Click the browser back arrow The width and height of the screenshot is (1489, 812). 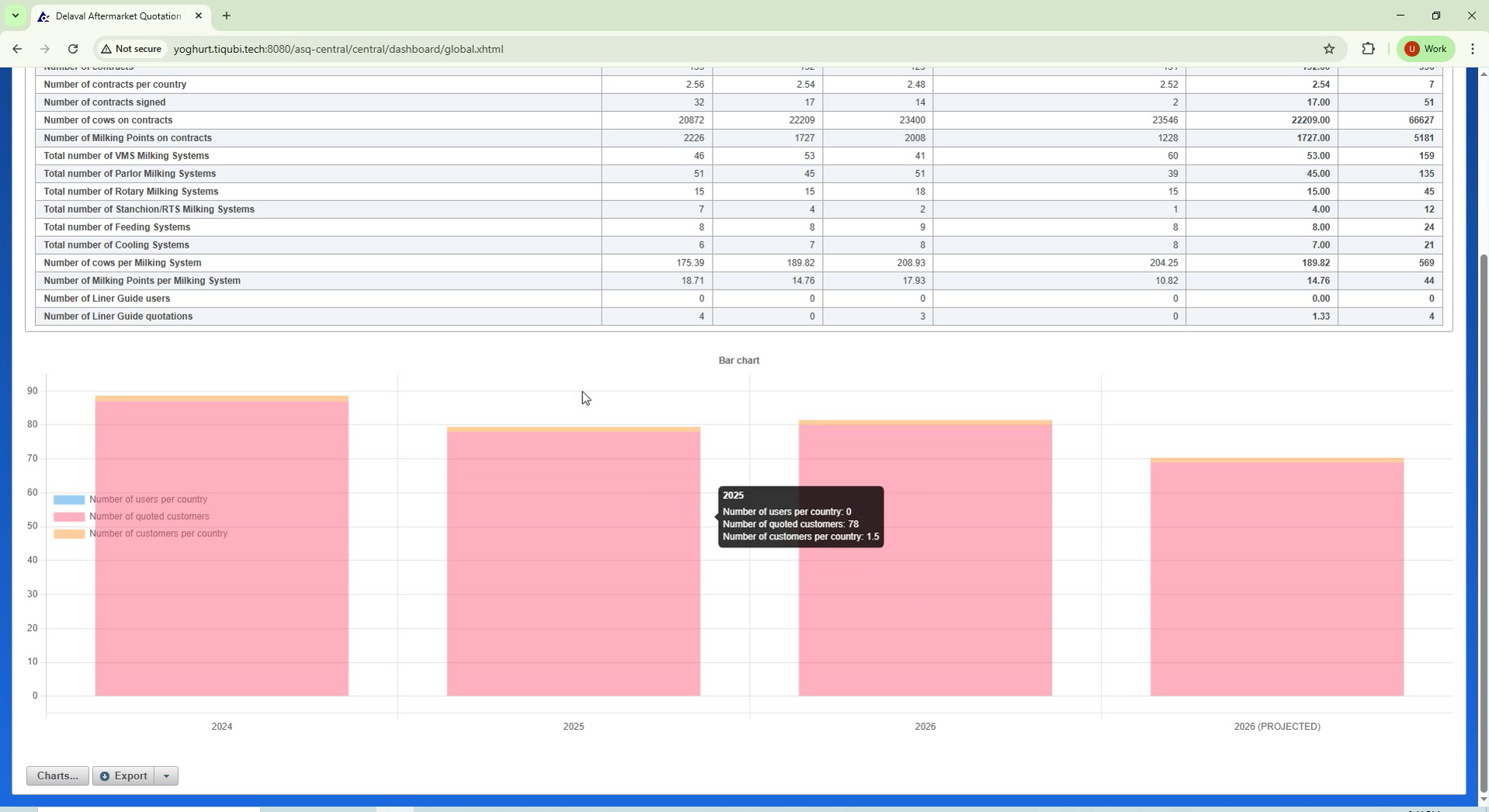click(x=17, y=49)
